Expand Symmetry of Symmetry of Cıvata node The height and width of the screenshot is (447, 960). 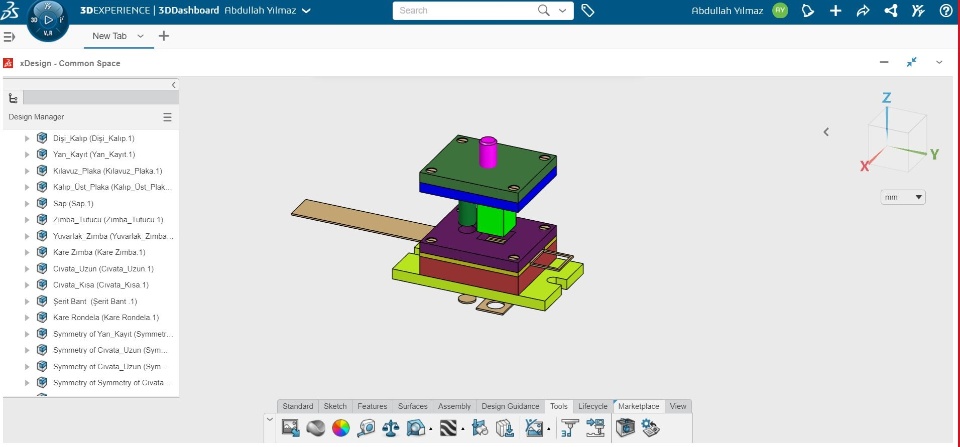(x=27, y=383)
